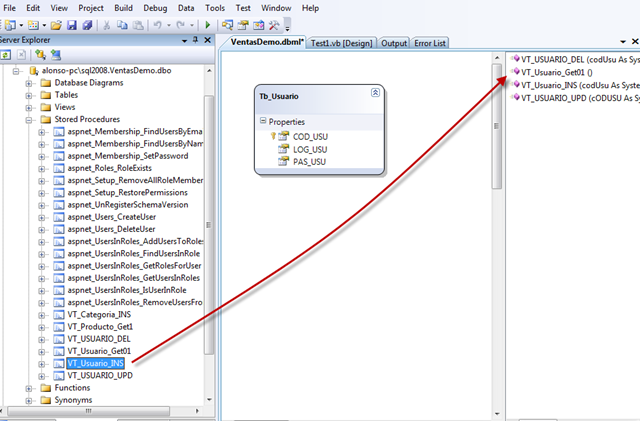
Task: Select the VT_Usuario_Get01 stored procedure in tree
Action: (99, 351)
